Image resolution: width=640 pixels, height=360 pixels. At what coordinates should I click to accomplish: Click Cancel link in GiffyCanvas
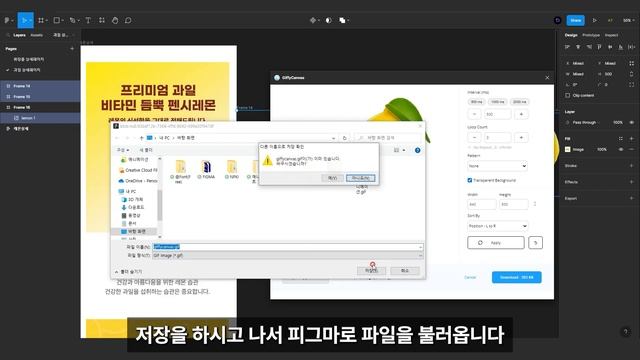pyautogui.click(x=470, y=277)
